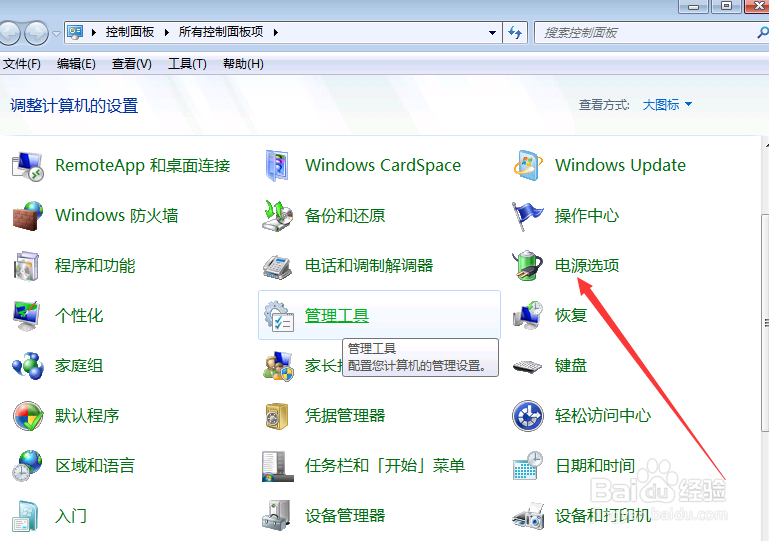Open the RemoteApp 和桌面连接 icon
The image size is (769, 541).
(x=28, y=166)
